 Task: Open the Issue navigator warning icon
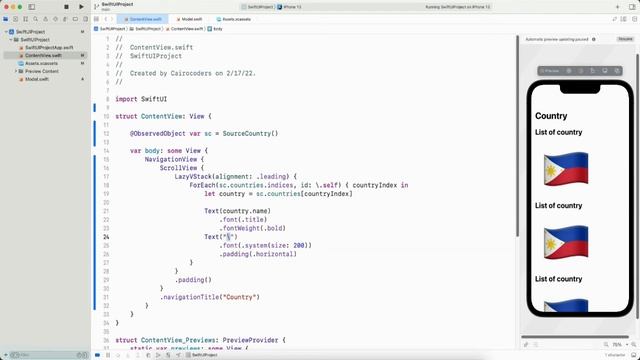point(45,19)
